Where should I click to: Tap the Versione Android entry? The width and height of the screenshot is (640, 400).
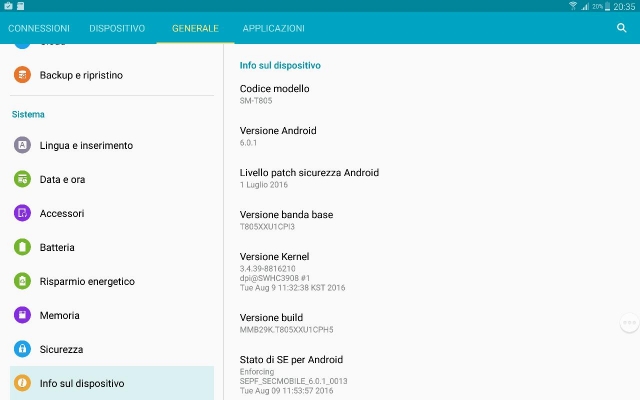pos(279,136)
